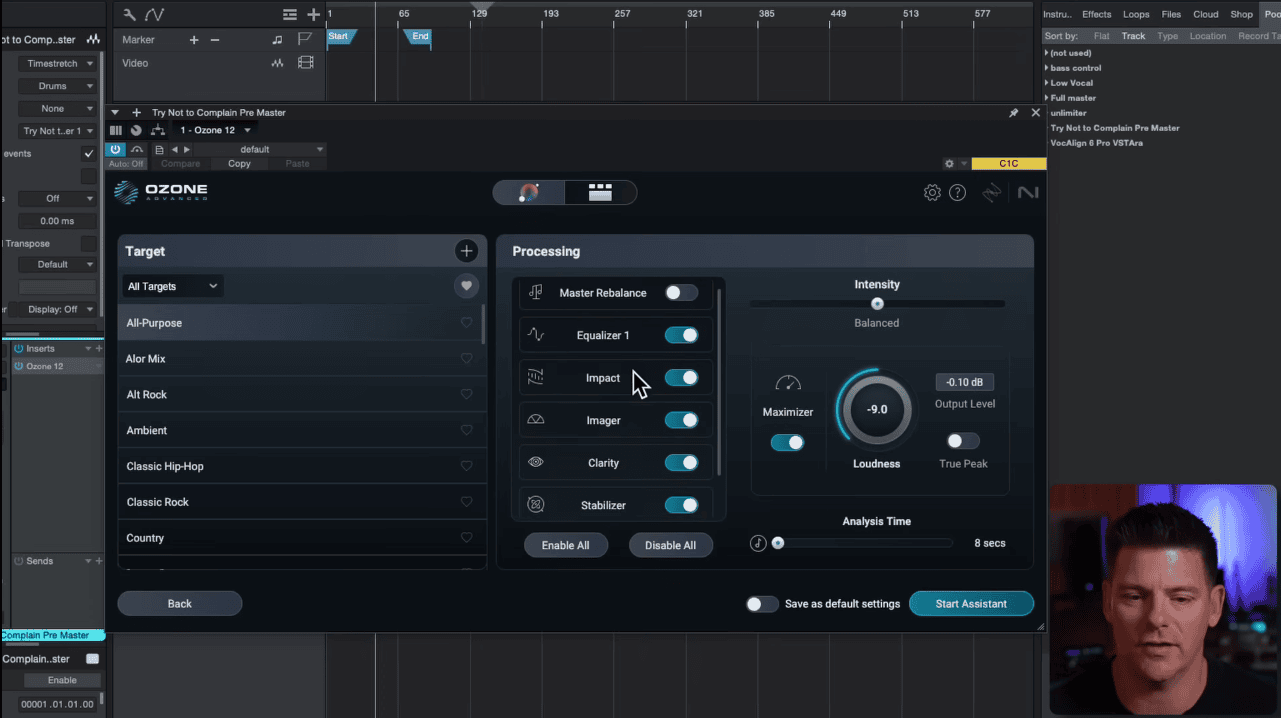Viewport: 1281px width, 718px height.
Task: Click the Maximizer knob icon
Action: [x=788, y=383]
